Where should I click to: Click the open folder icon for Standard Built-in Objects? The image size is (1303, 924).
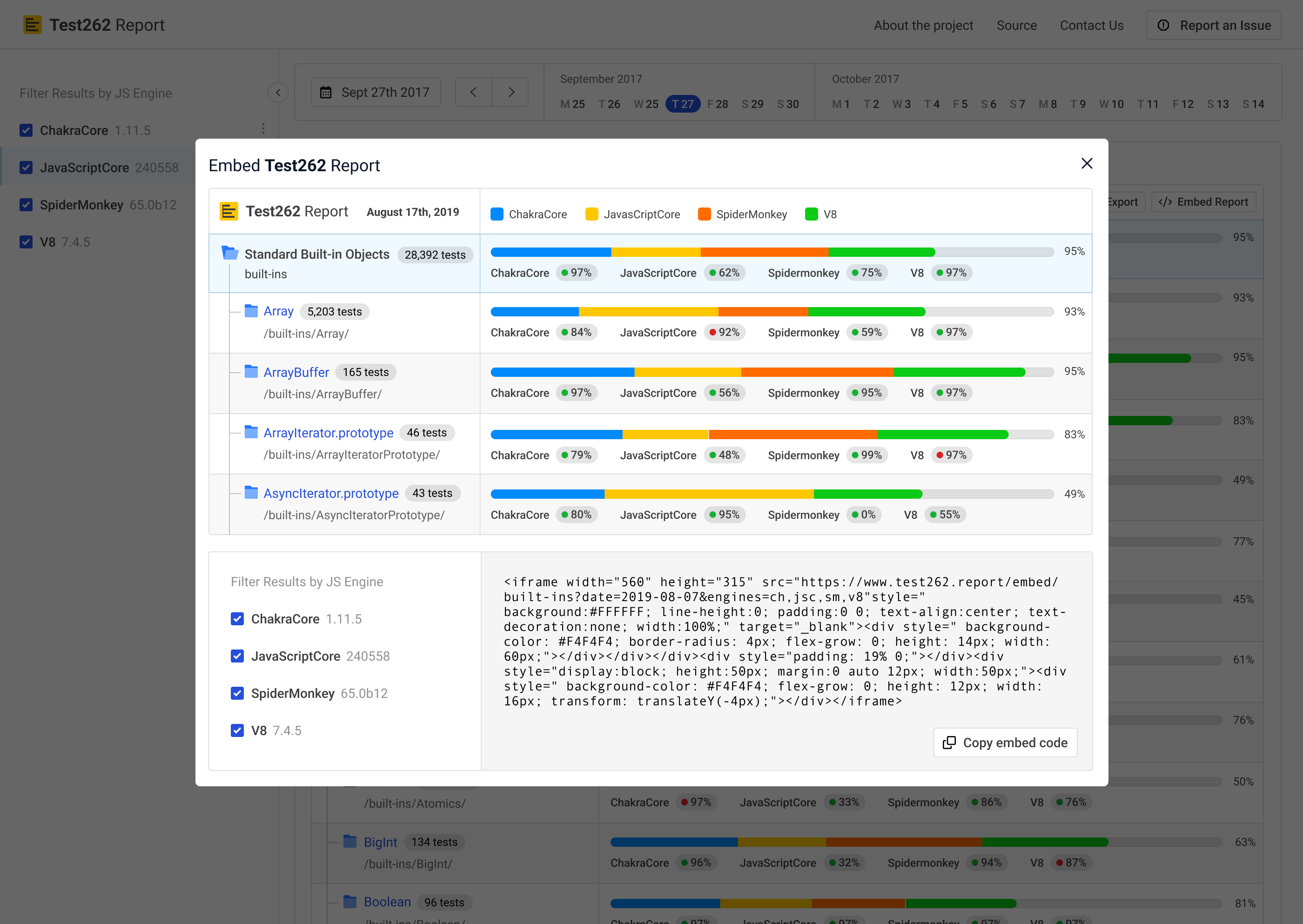click(230, 253)
